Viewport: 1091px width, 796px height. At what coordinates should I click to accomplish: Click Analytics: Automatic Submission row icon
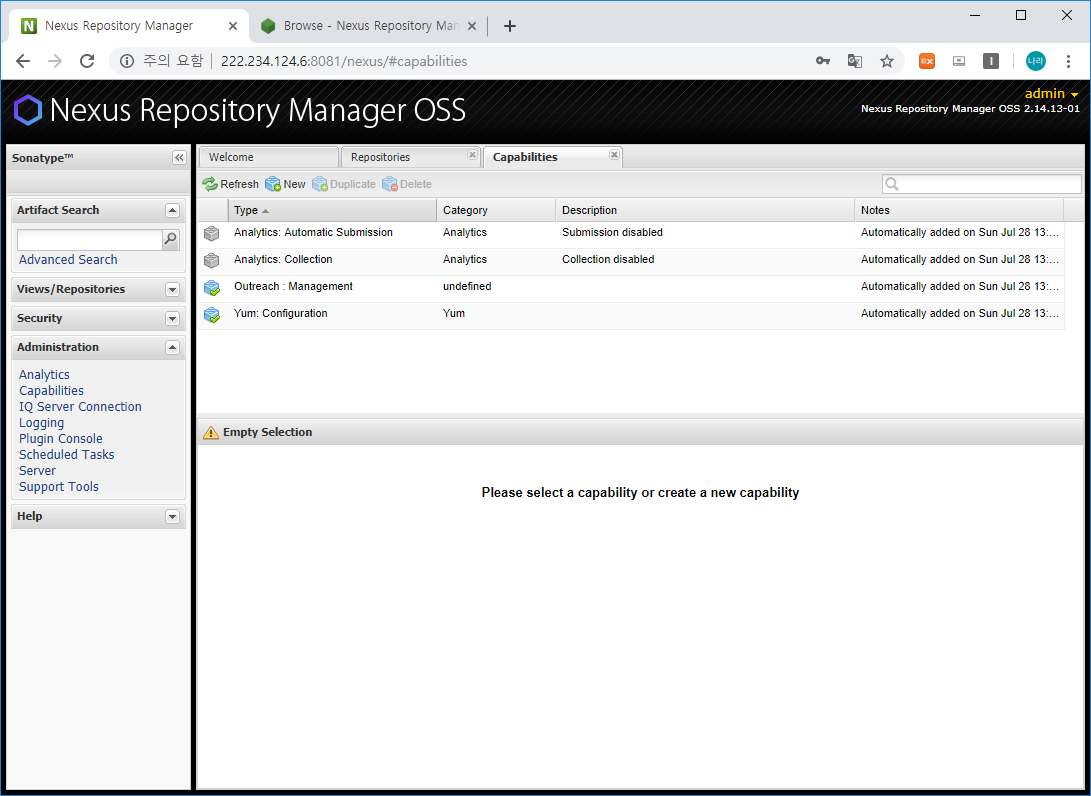coord(212,233)
